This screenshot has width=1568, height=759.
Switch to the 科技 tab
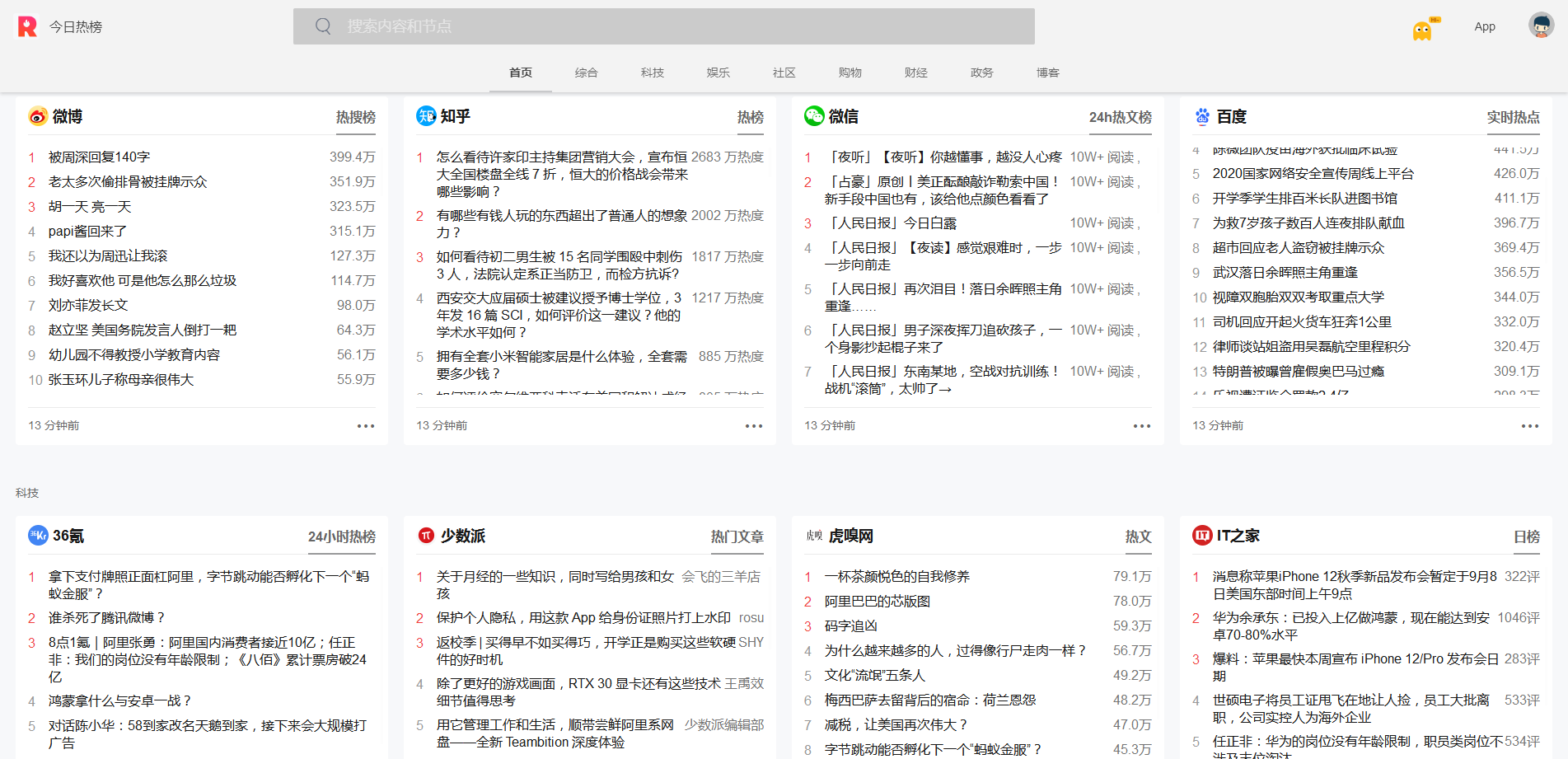click(653, 73)
